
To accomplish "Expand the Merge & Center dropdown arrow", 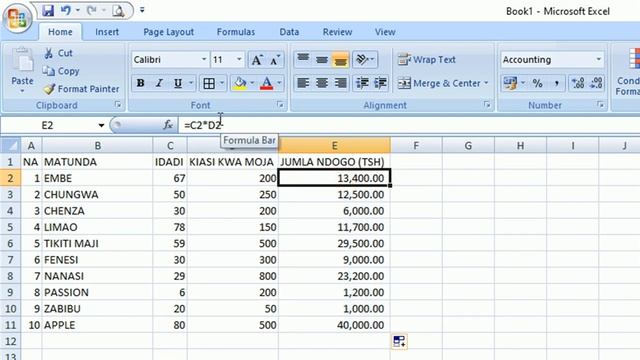I will (487, 83).
